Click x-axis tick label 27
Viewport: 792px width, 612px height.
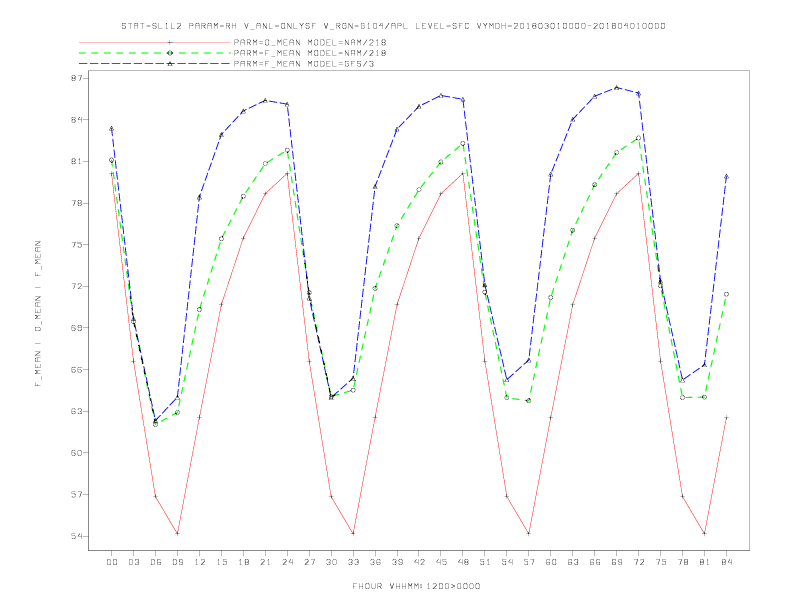[309, 562]
